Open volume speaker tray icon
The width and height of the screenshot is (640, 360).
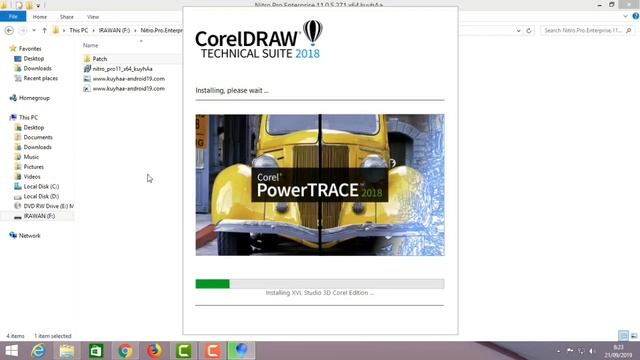point(592,351)
